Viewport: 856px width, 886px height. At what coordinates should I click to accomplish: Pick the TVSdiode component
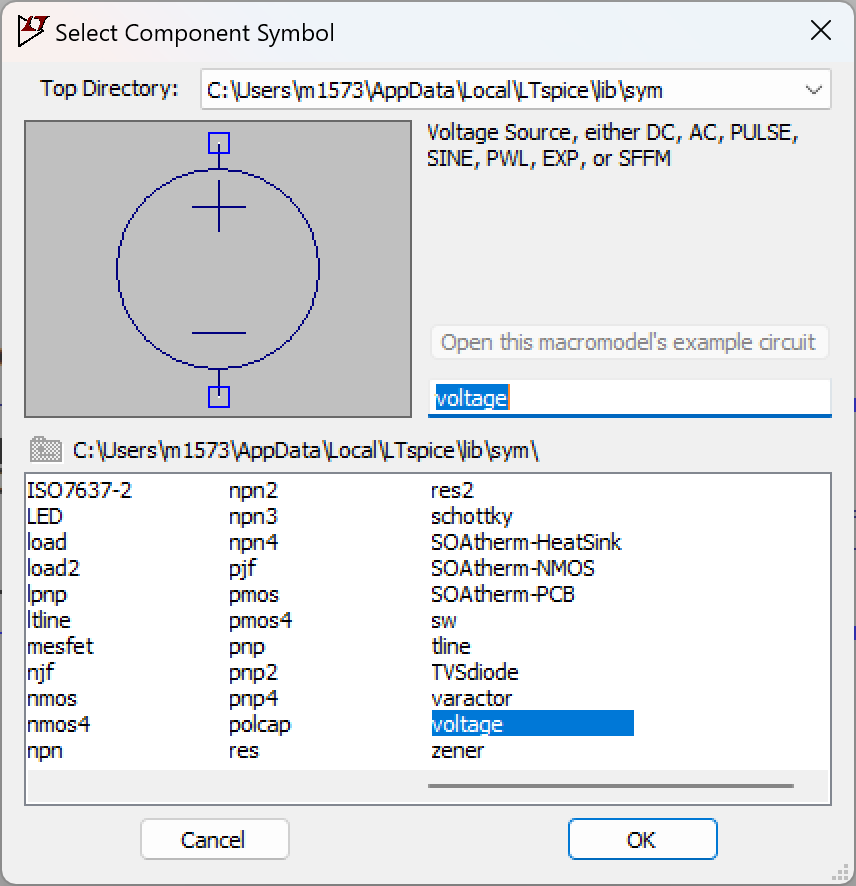(x=474, y=672)
